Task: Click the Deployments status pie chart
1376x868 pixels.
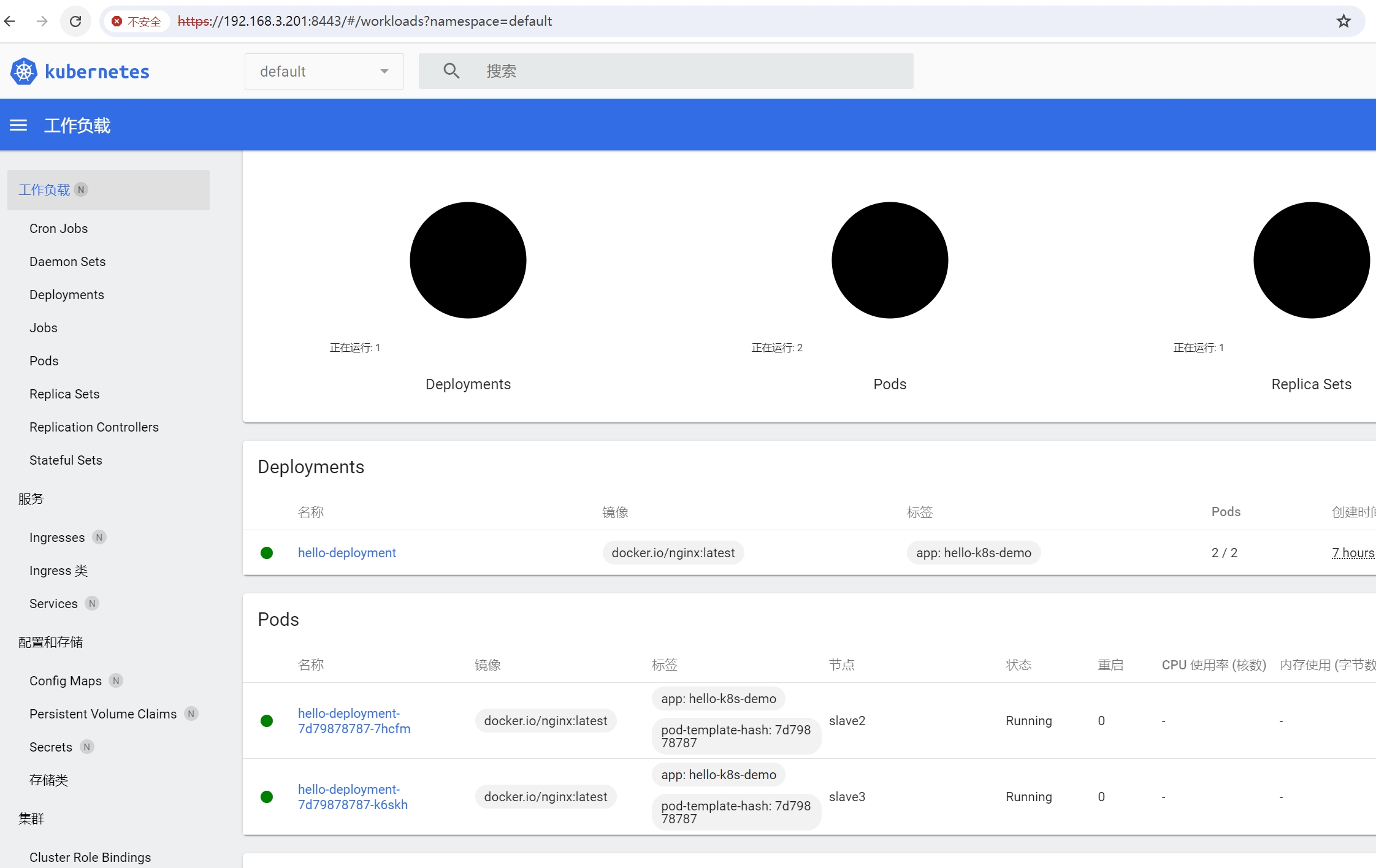Action: coord(468,260)
